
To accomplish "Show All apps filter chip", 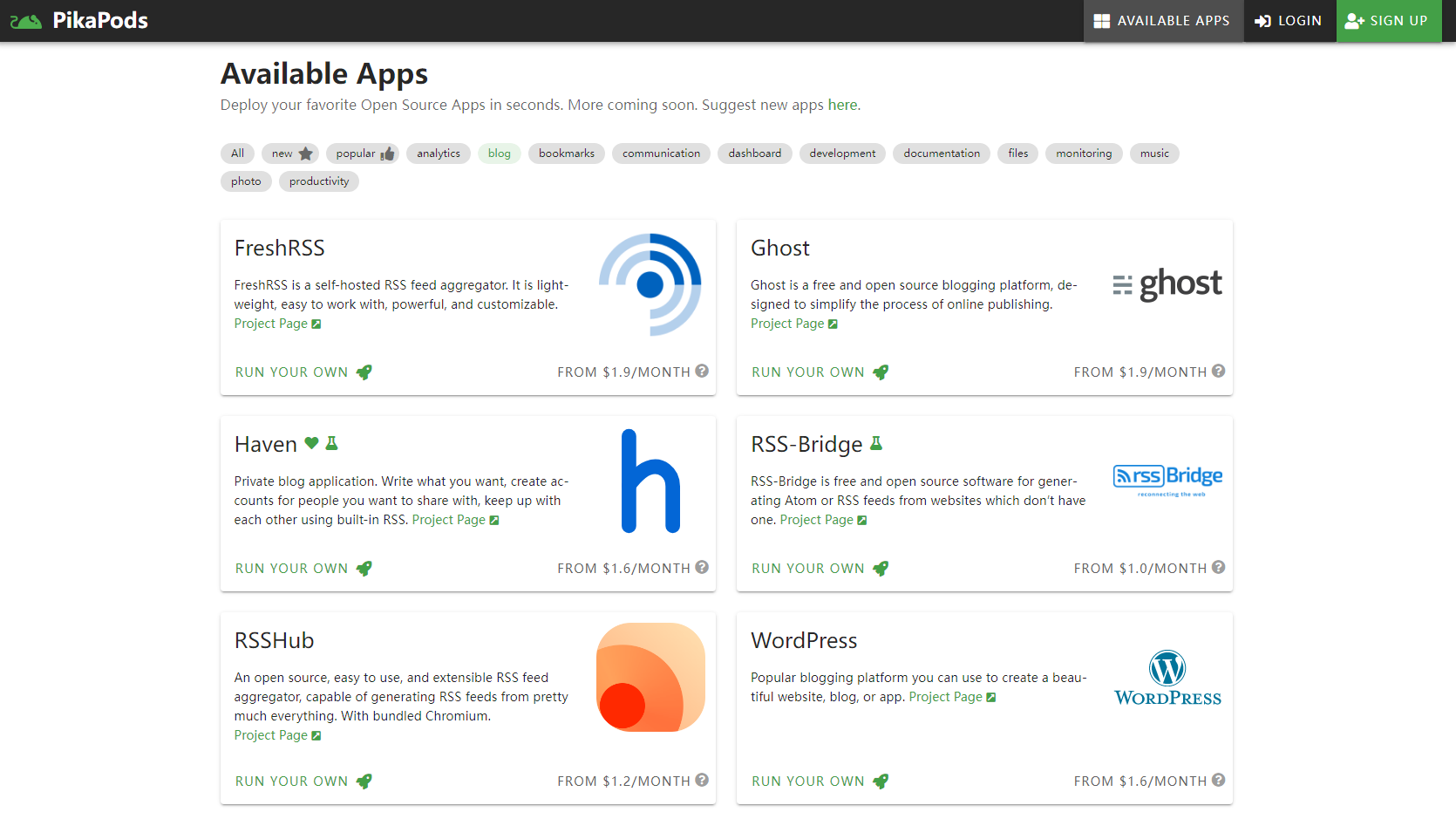I will click(237, 154).
